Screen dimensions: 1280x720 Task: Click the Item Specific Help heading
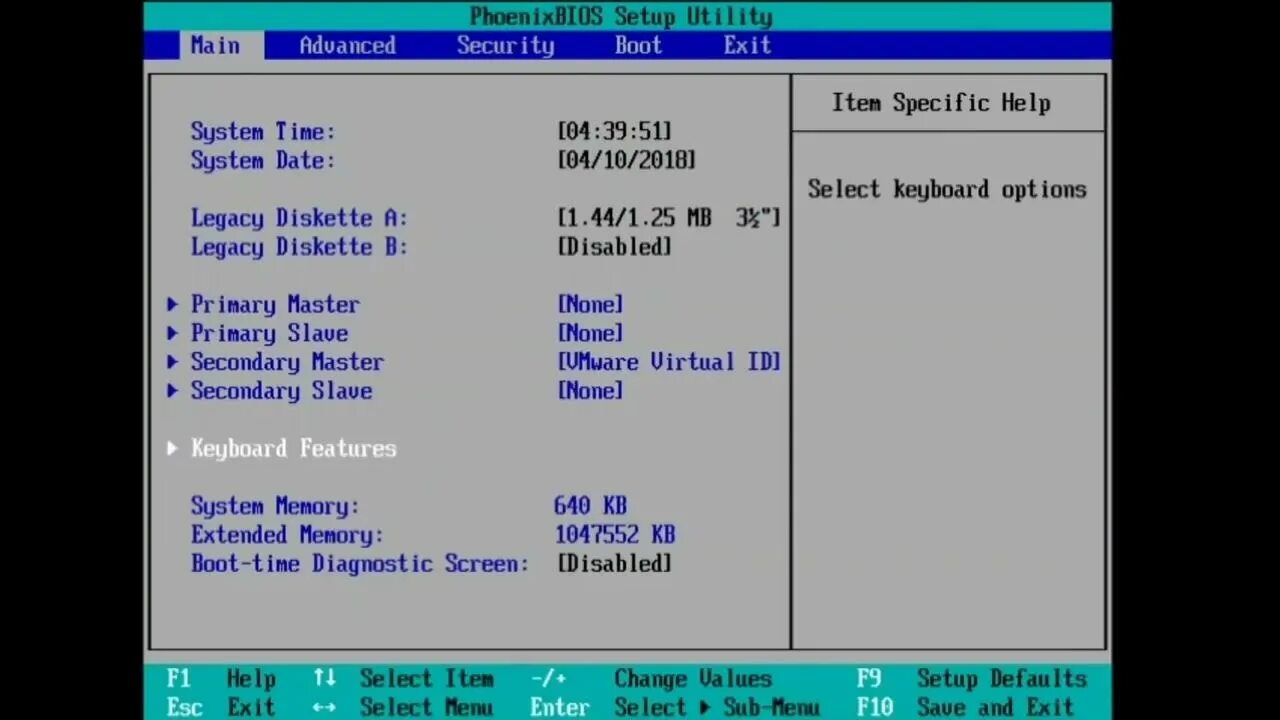941,103
